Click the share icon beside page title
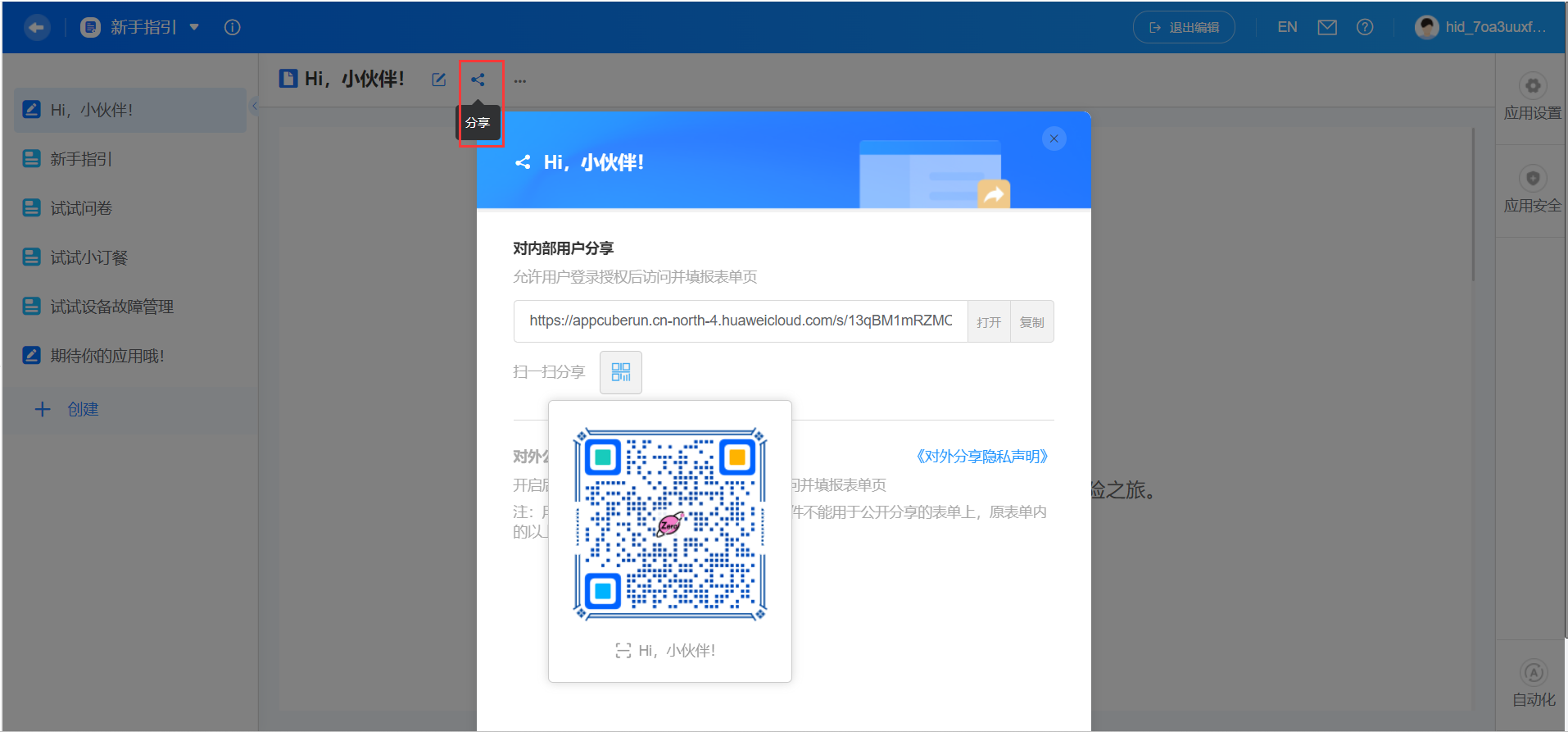The height and width of the screenshot is (732, 1568). click(478, 80)
